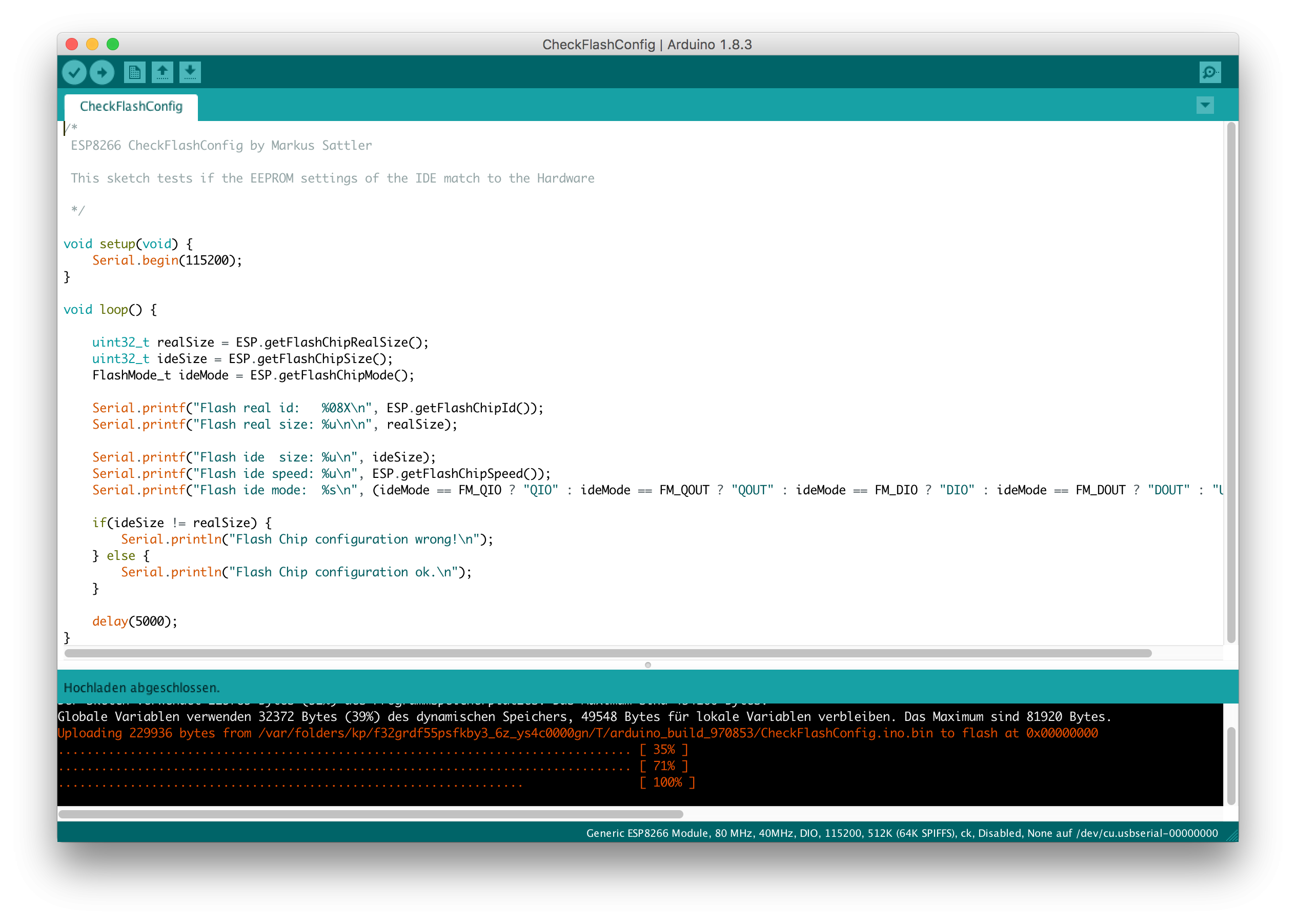Screen dimensions: 1296x924
Task: Open the Serial Monitor magnifier icon
Action: (1209, 72)
